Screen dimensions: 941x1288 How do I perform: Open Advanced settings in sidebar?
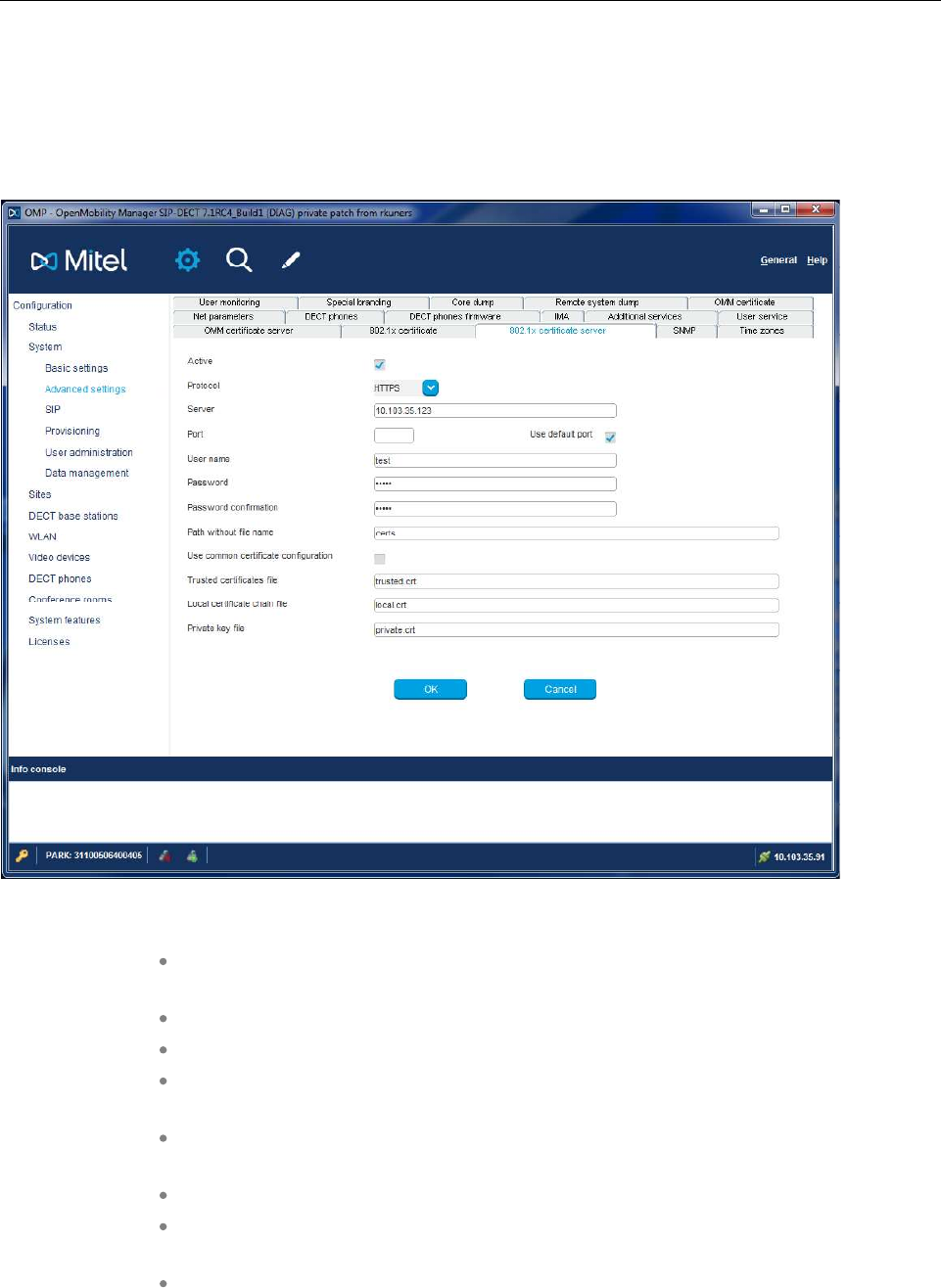(x=85, y=389)
